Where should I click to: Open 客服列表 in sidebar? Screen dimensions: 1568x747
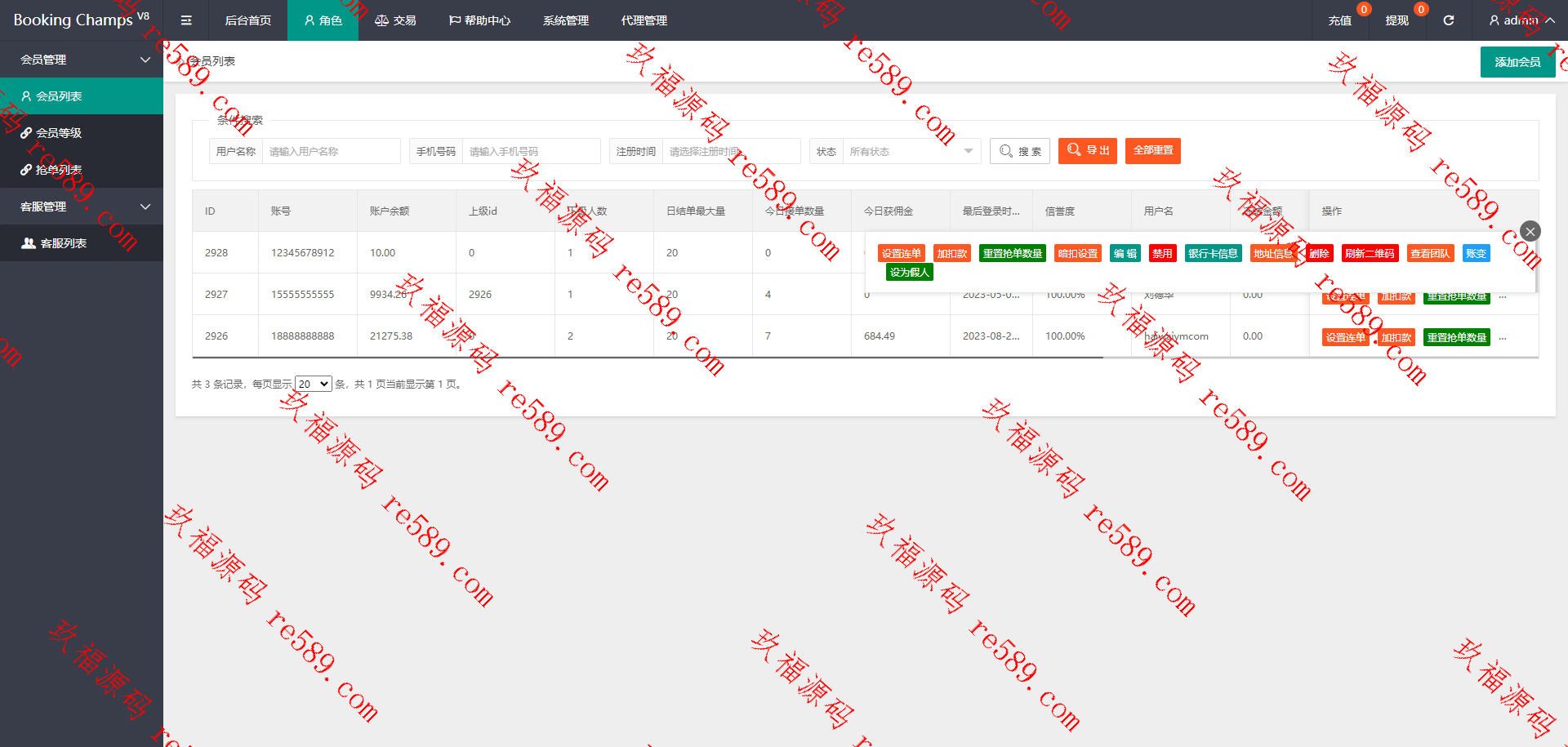tap(82, 243)
